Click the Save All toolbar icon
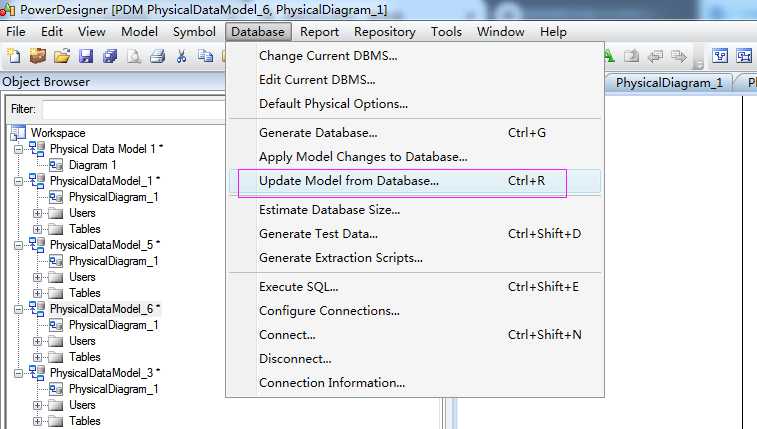 click(x=110, y=56)
